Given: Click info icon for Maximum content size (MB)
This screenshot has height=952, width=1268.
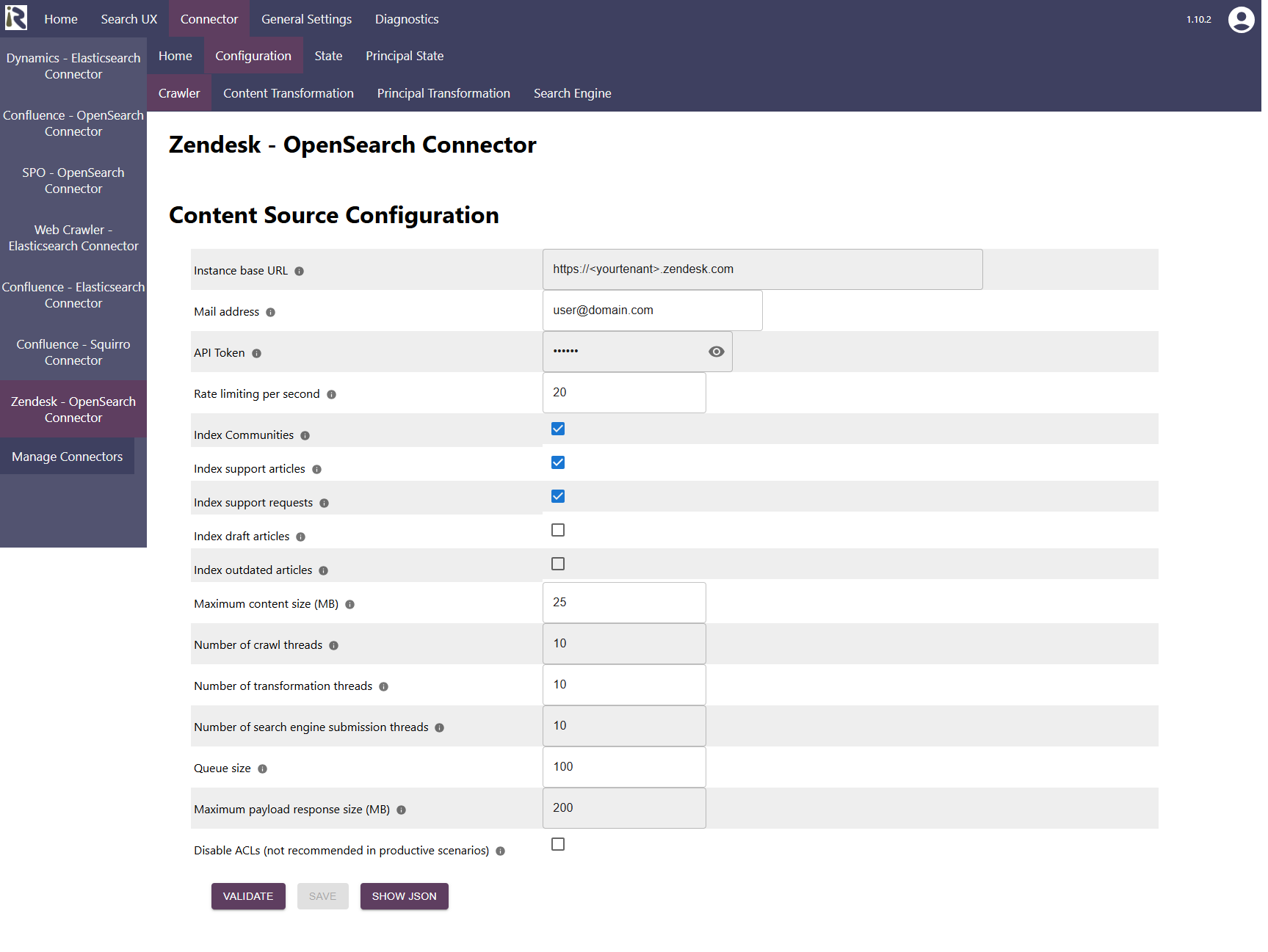Looking at the screenshot, I should (x=349, y=605).
